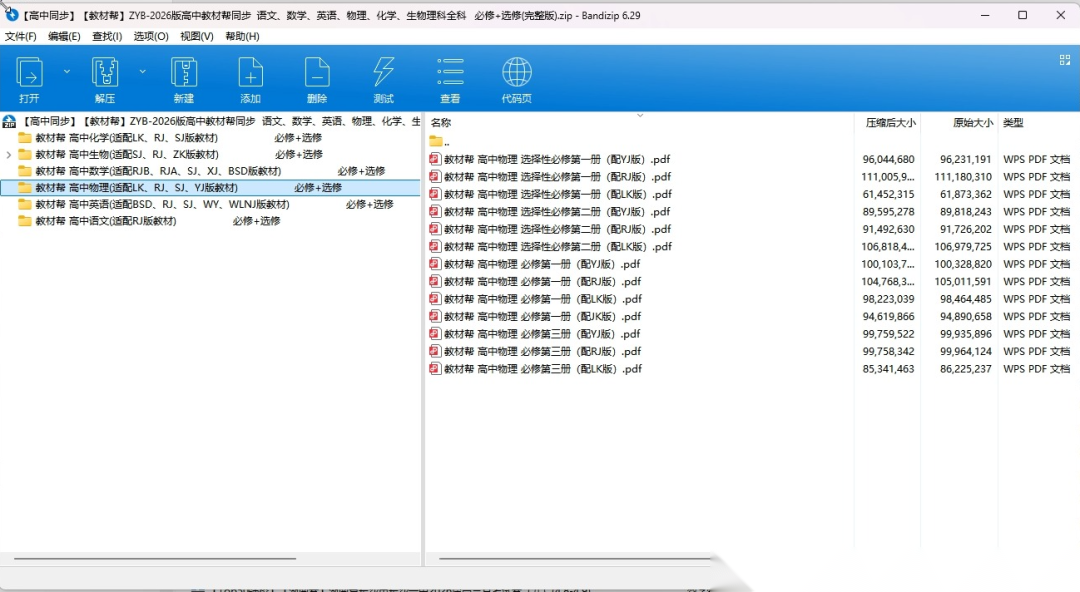This screenshot has width=1080, height=592.
Task: Select 必修第三册（配LK版）.pdf file
Action: tap(542, 369)
